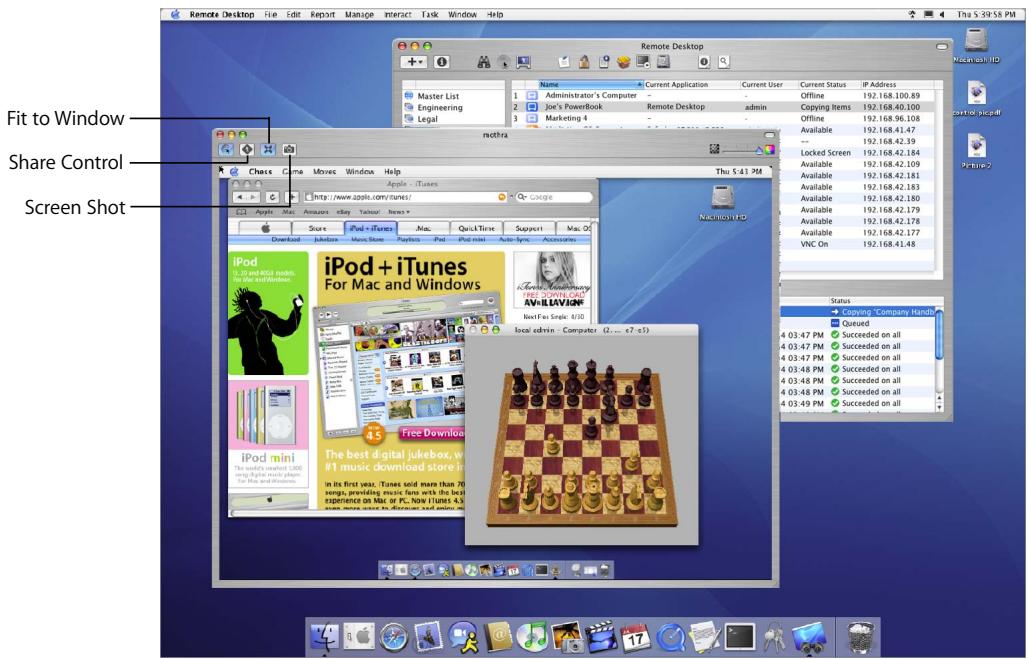This screenshot has width=1028, height=659.
Task: Open iChat from the Dock
Action: pyautogui.click(x=463, y=637)
